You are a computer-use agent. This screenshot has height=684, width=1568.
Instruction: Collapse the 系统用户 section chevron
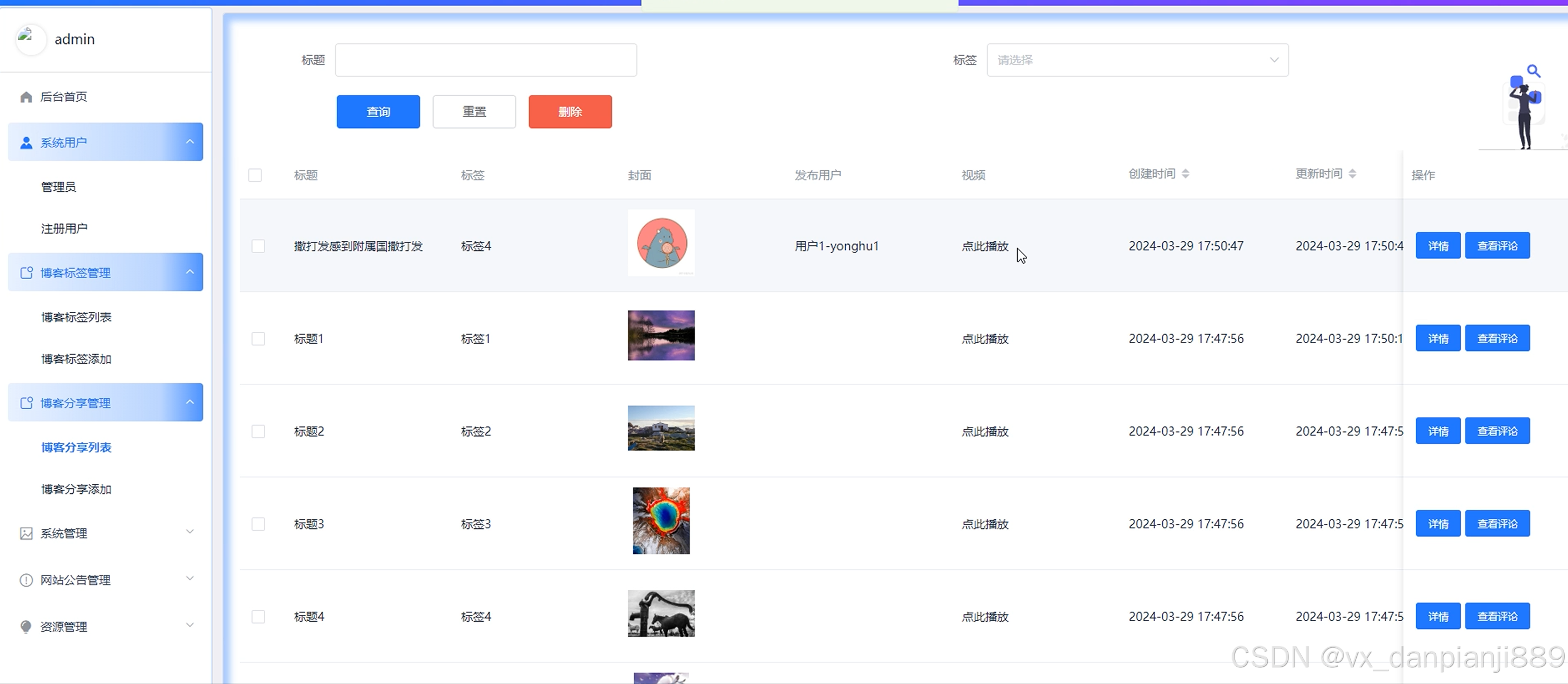coord(190,142)
